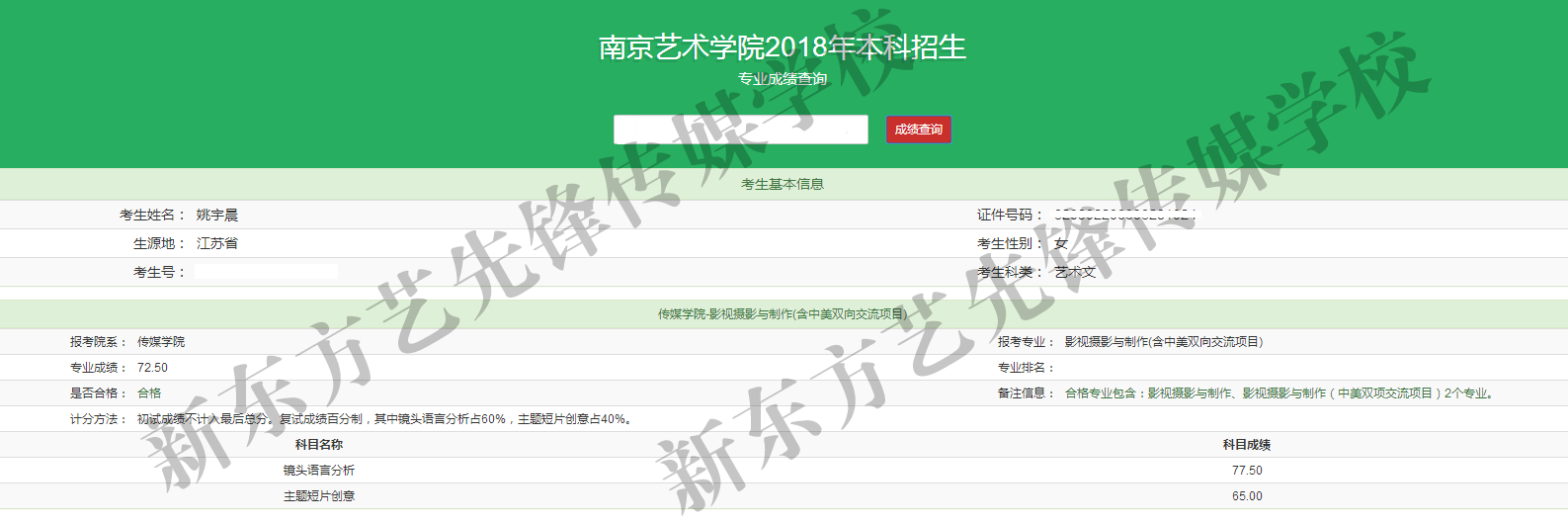Click the 考生基本信息 section header
The width and height of the screenshot is (1568, 523).
pyautogui.click(x=783, y=184)
